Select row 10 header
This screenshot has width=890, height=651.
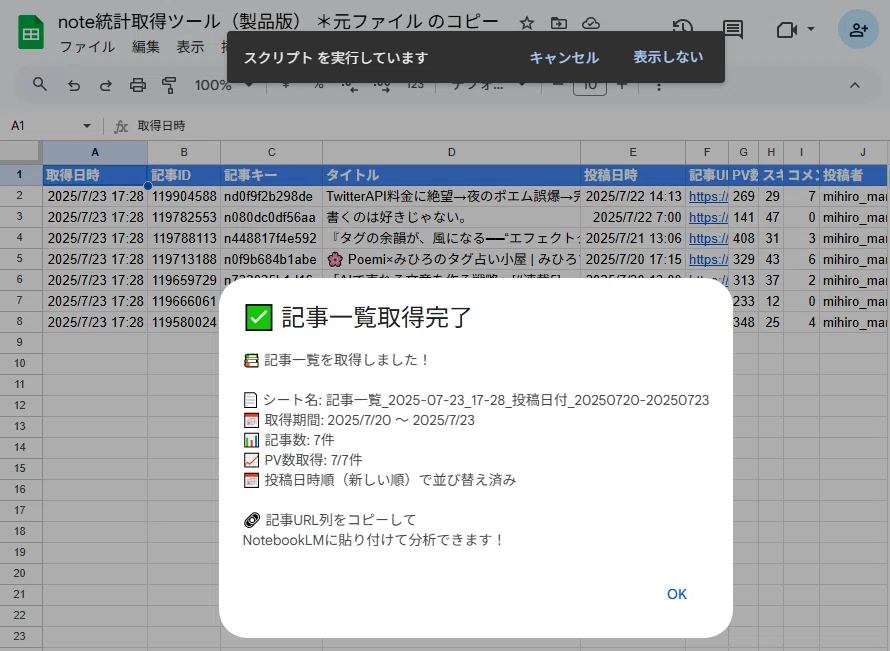20,363
